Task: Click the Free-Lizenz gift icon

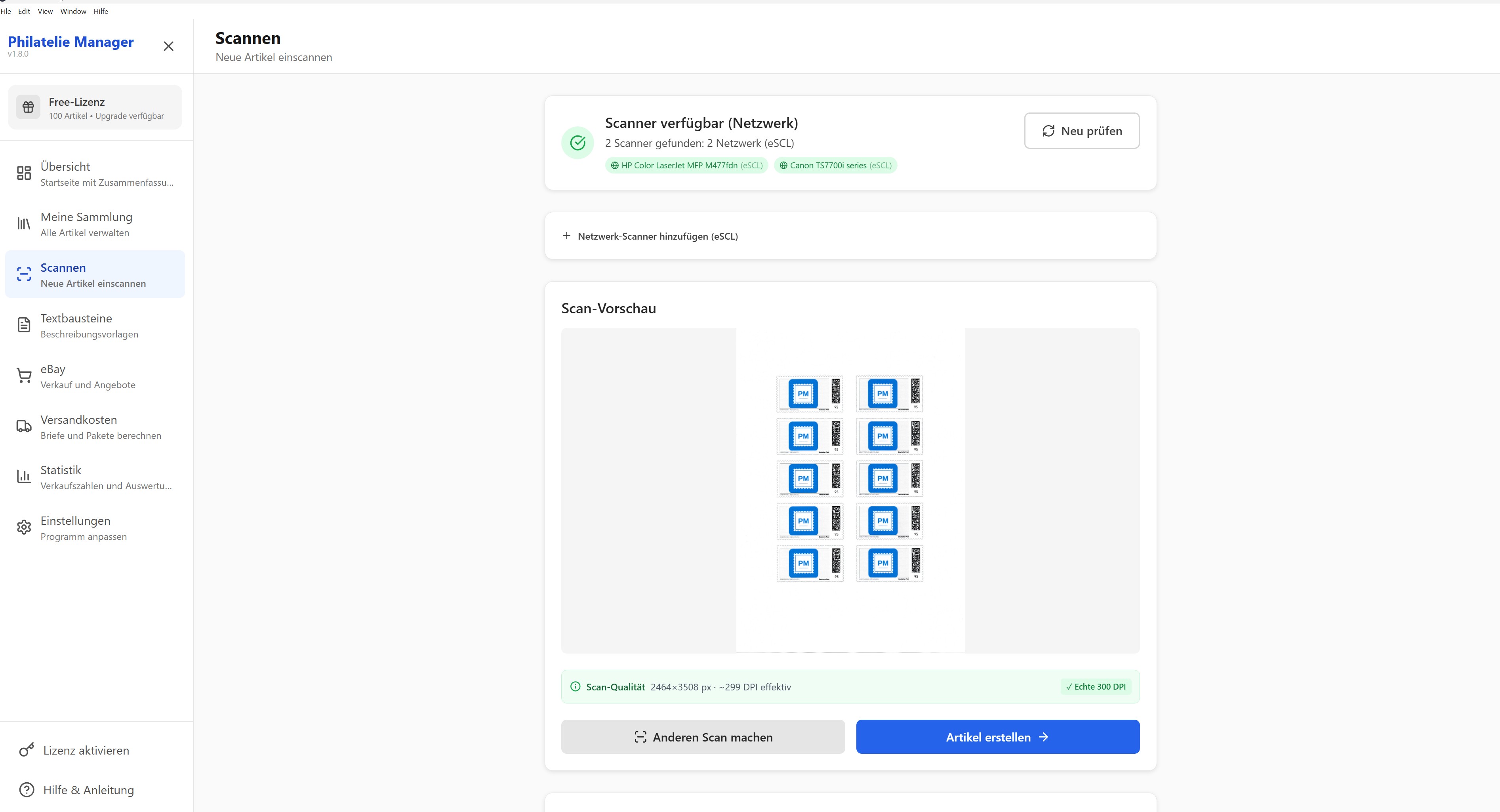Action: (x=28, y=107)
